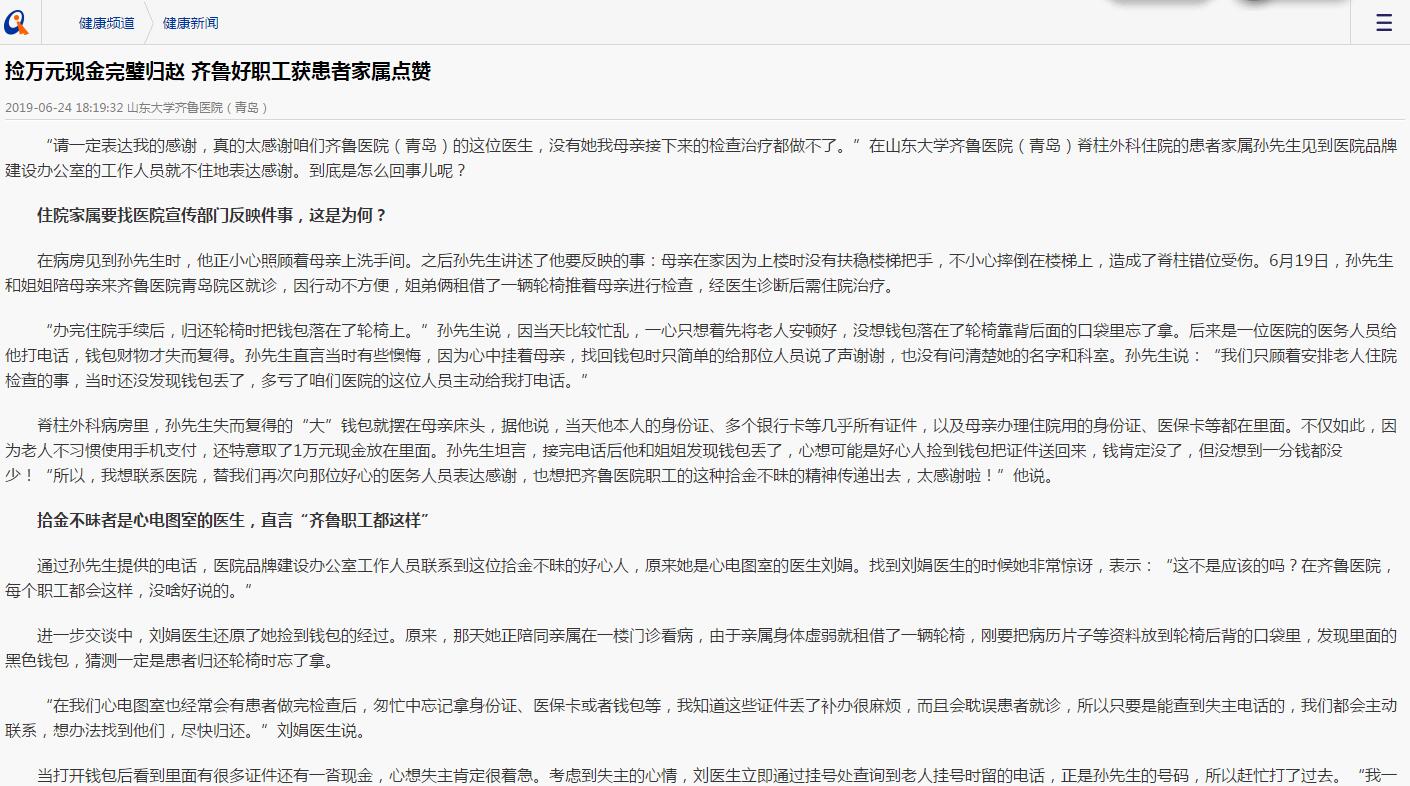The height and width of the screenshot is (786, 1410).
Task: Click source 山东大学齐鲁医院（青岛）
Action: coord(197,107)
